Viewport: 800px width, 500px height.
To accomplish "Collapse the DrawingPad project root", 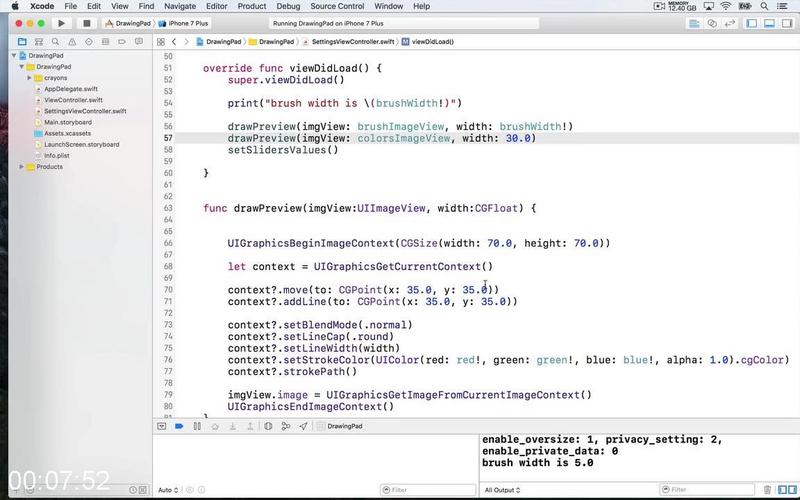I will tap(14, 56).
